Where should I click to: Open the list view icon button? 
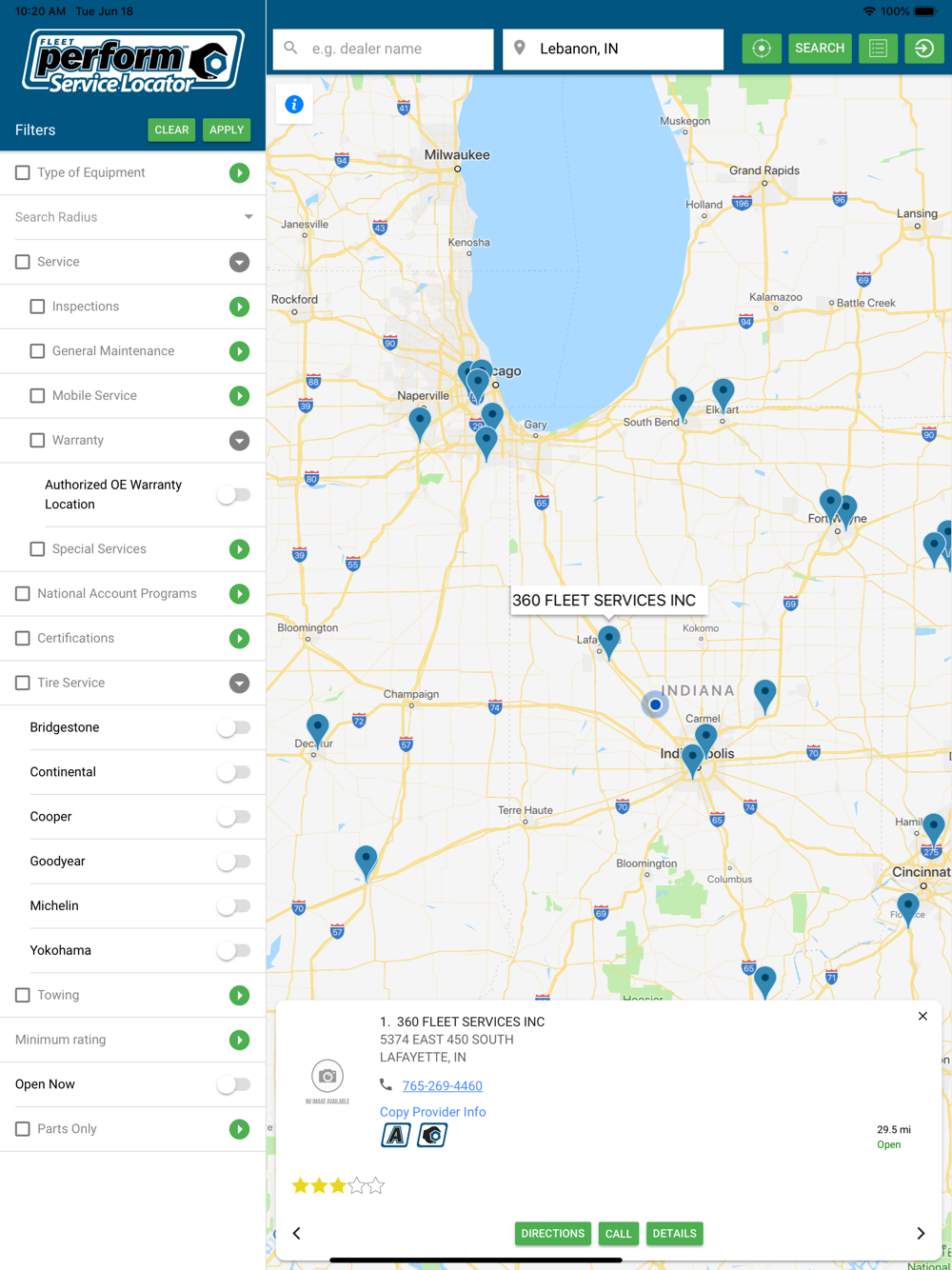(878, 49)
